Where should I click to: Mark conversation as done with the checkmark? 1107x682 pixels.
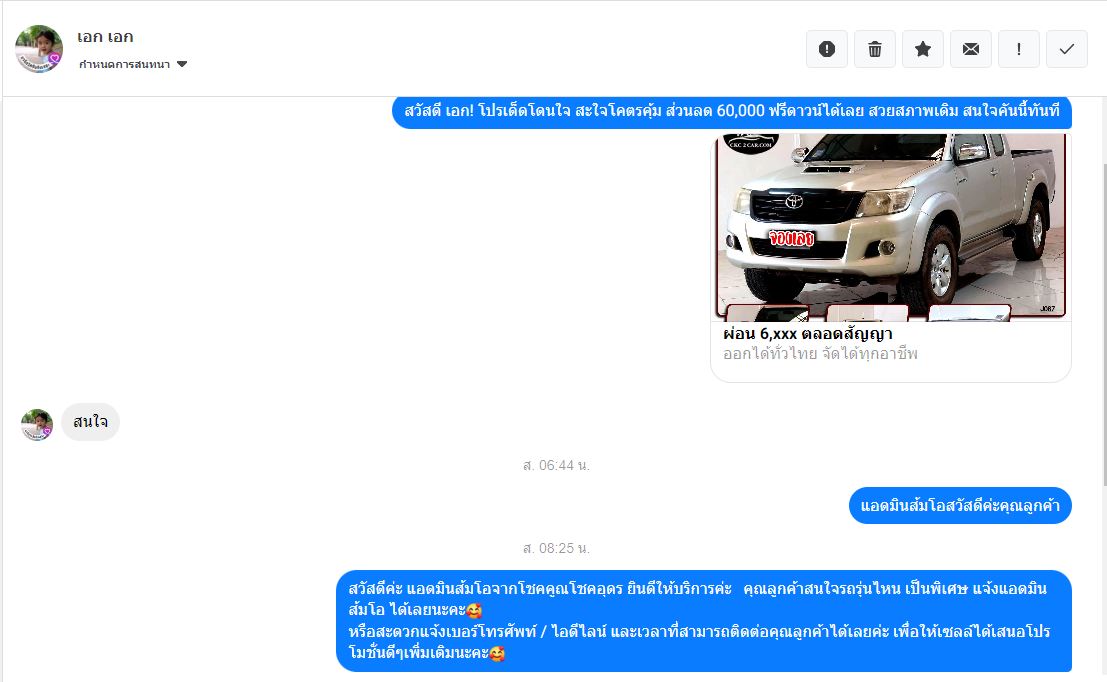(1067, 49)
